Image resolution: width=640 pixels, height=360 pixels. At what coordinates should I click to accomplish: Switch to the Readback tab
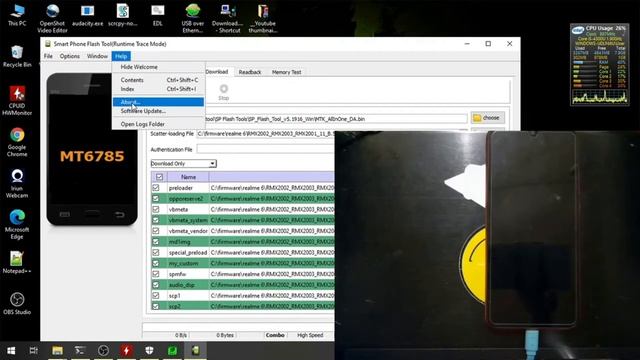pyautogui.click(x=250, y=72)
